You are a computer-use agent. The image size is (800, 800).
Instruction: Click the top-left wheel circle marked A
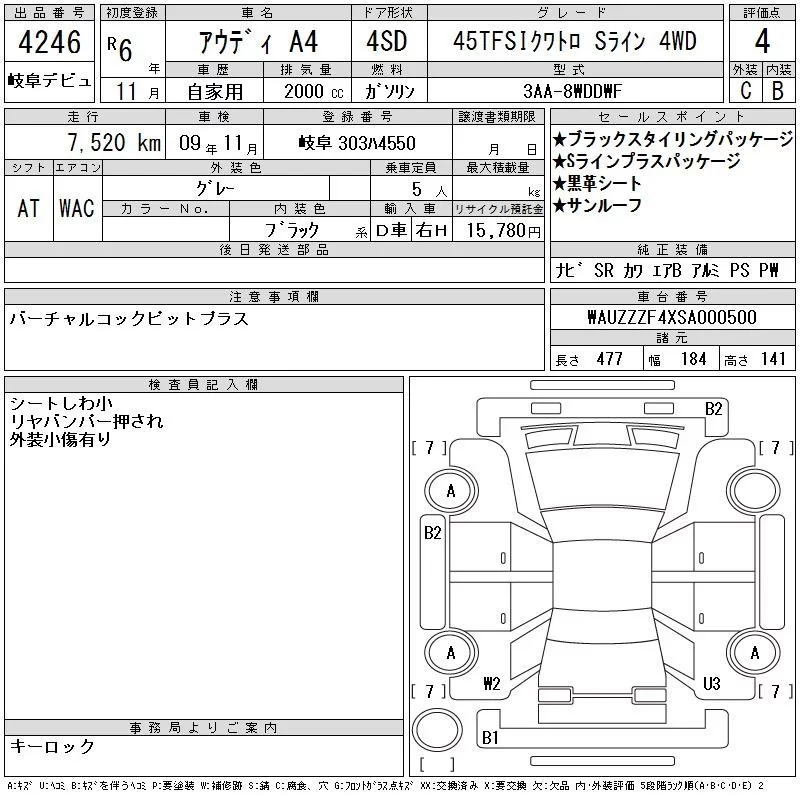(450, 491)
